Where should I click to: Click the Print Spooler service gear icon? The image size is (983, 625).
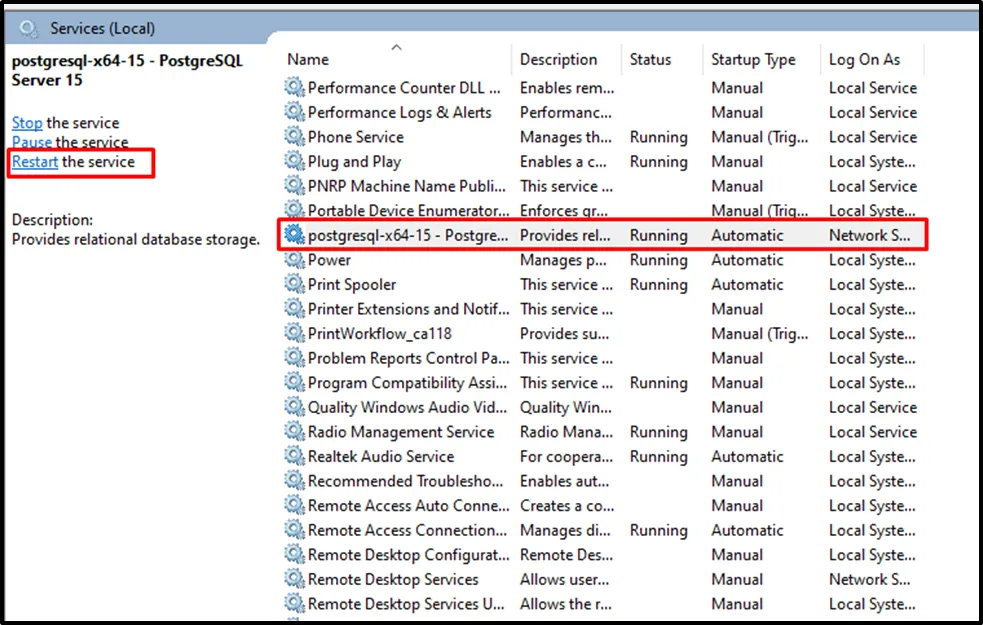(x=294, y=285)
